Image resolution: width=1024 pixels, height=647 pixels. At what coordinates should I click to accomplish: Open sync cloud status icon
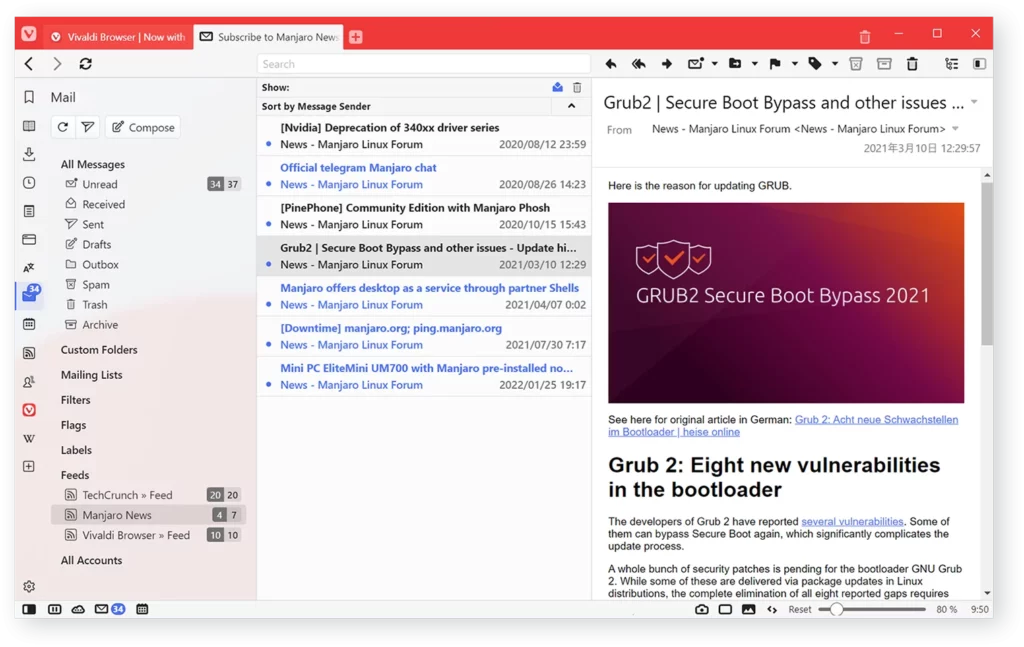pos(78,610)
